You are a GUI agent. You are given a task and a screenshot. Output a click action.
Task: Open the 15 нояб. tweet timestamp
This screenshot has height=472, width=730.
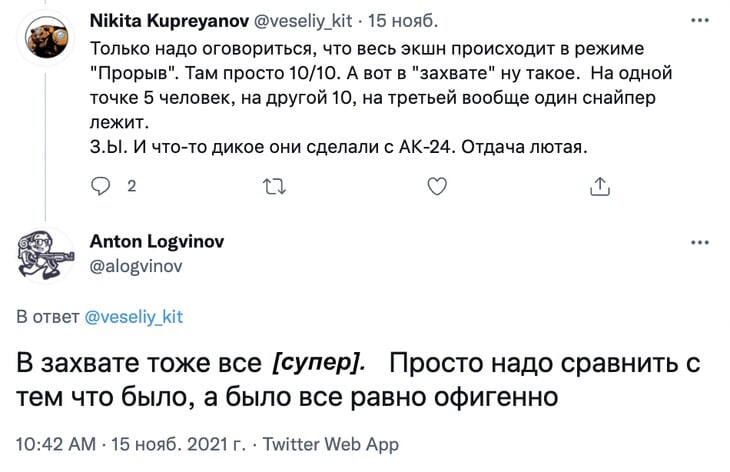(x=403, y=21)
